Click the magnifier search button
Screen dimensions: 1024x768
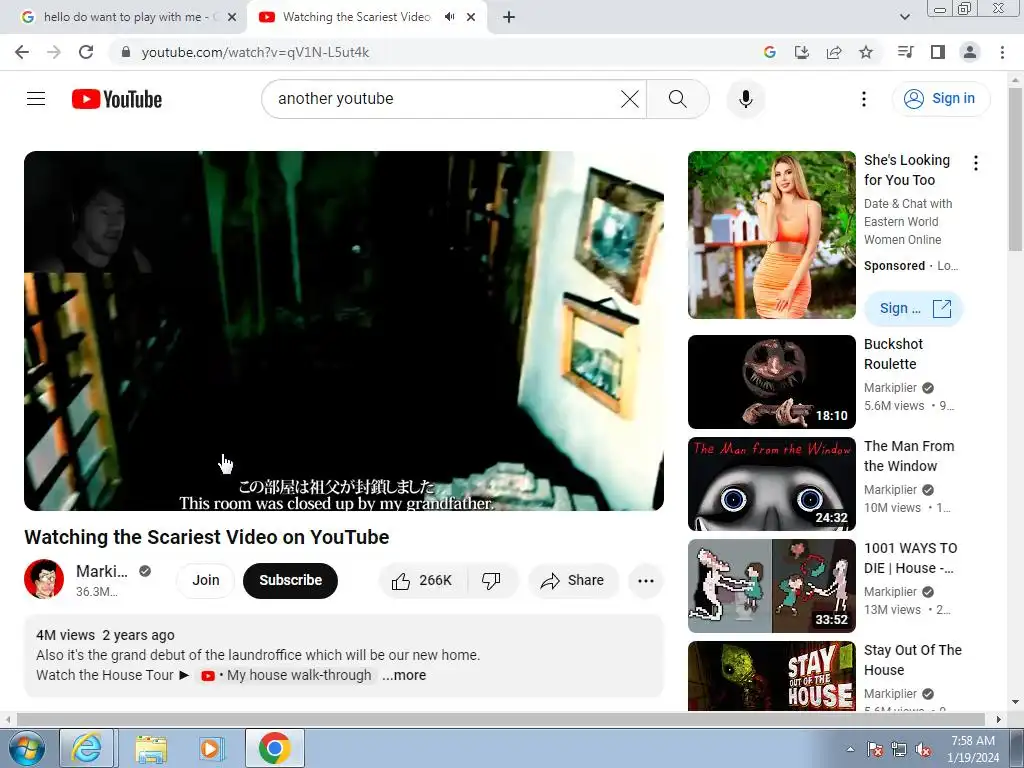pyautogui.click(x=678, y=99)
